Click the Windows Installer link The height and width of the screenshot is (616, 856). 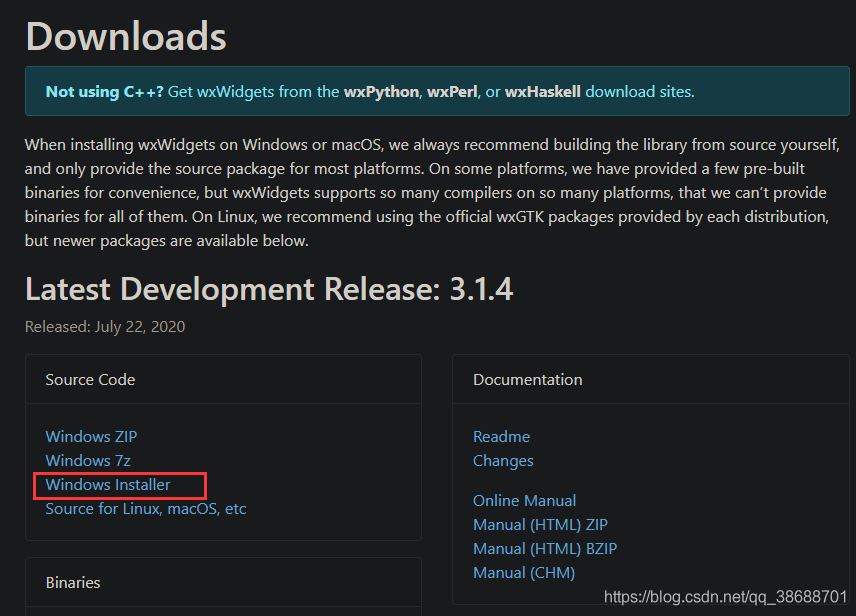pyautogui.click(x=108, y=484)
